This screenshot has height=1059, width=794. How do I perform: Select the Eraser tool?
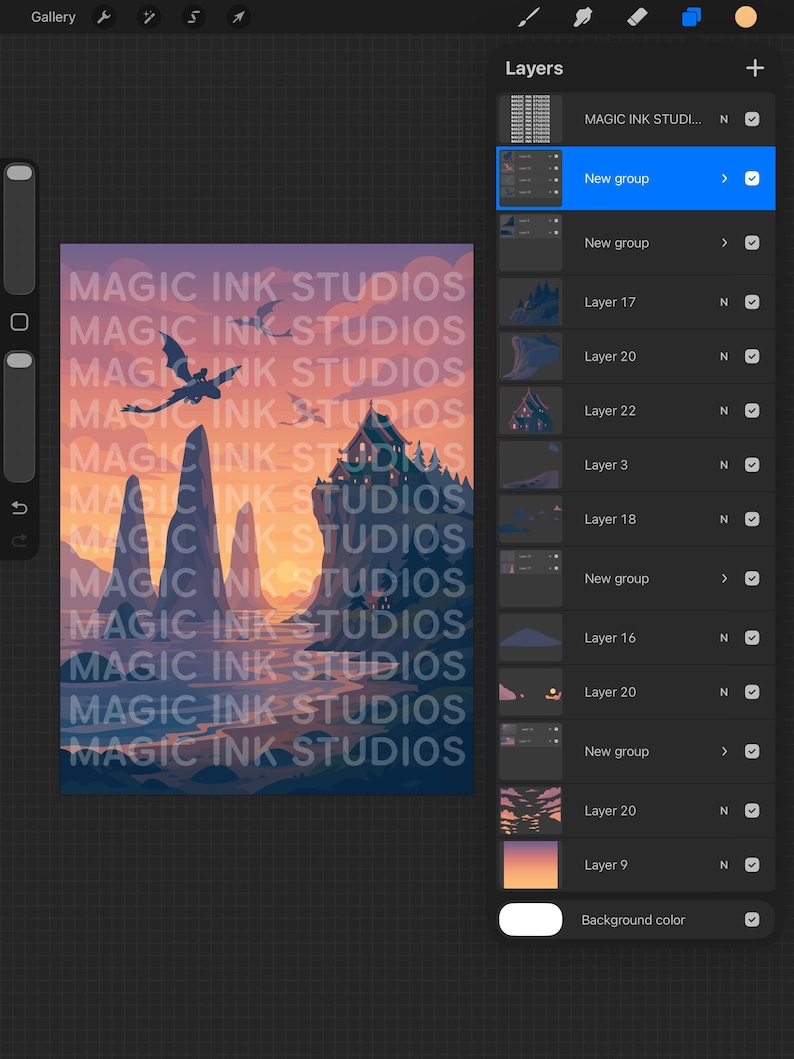pos(637,17)
